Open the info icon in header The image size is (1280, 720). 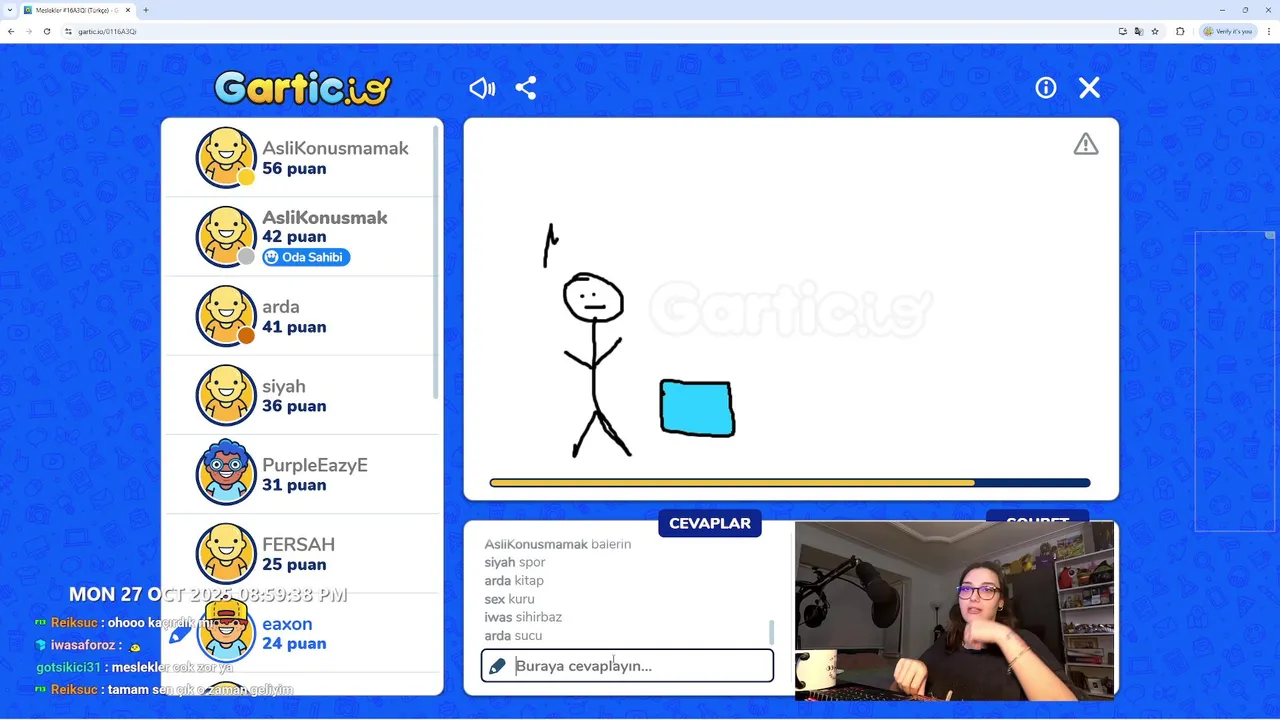point(1046,88)
